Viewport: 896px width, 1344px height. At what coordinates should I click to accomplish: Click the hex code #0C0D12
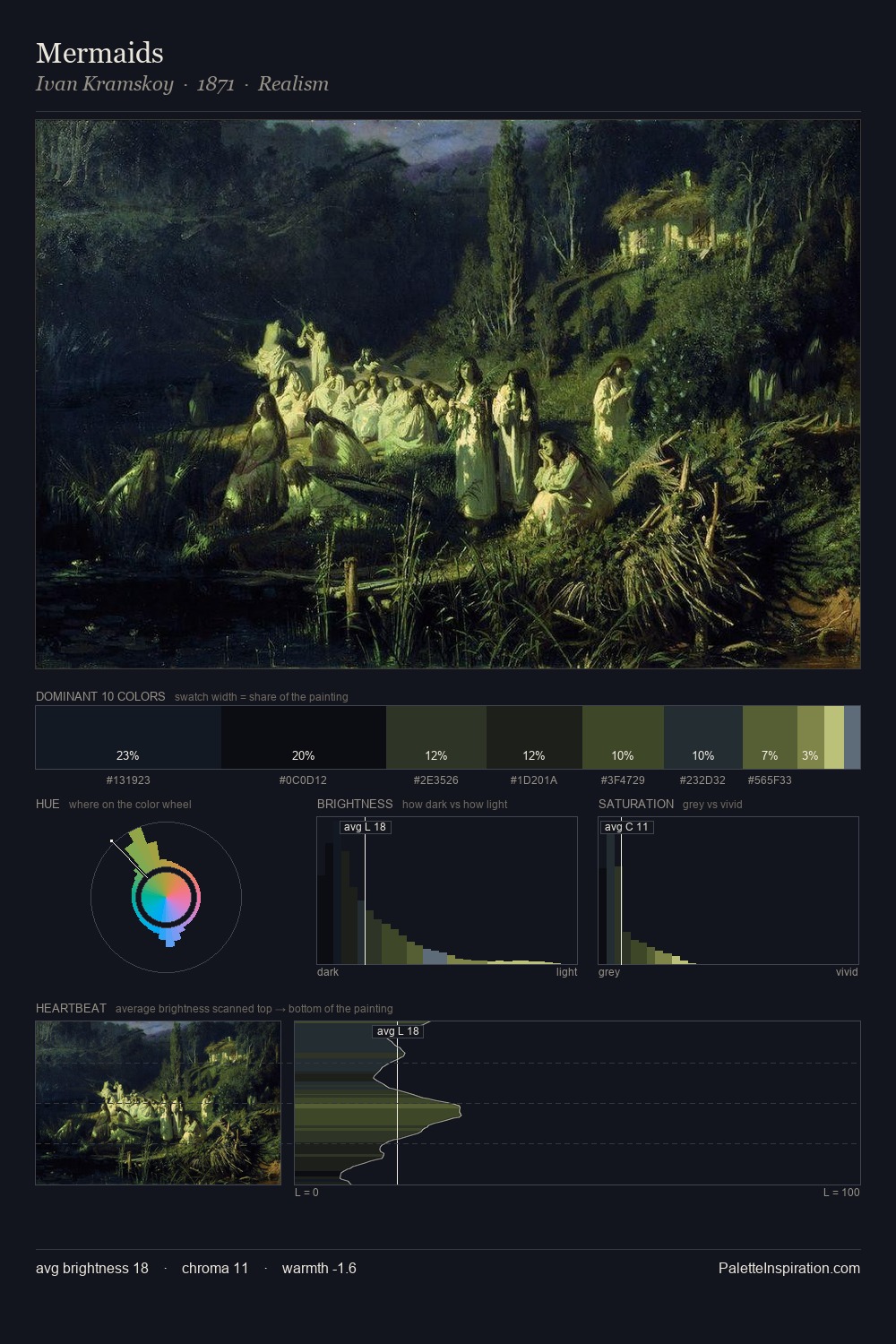304,780
